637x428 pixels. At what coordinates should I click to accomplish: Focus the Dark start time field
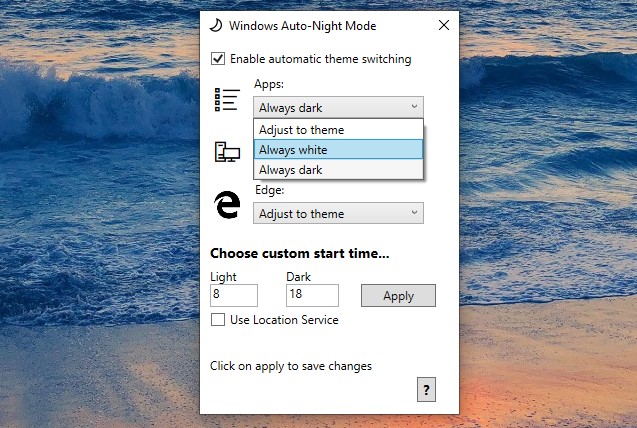point(312,295)
